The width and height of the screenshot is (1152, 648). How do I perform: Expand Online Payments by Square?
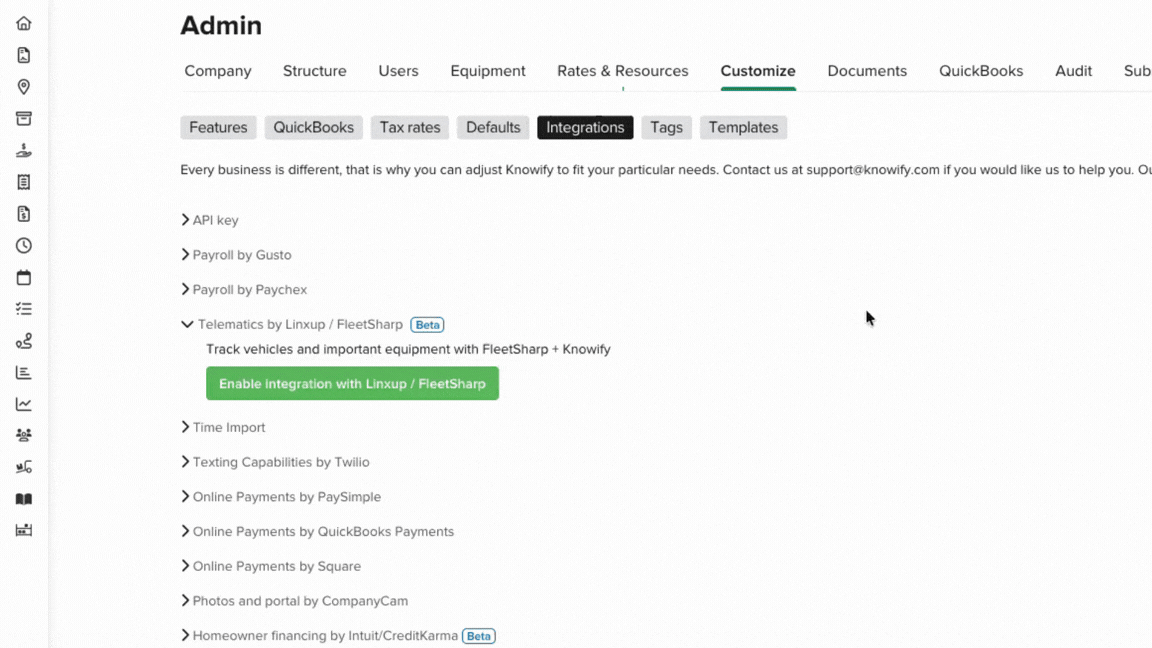point(276,566)
